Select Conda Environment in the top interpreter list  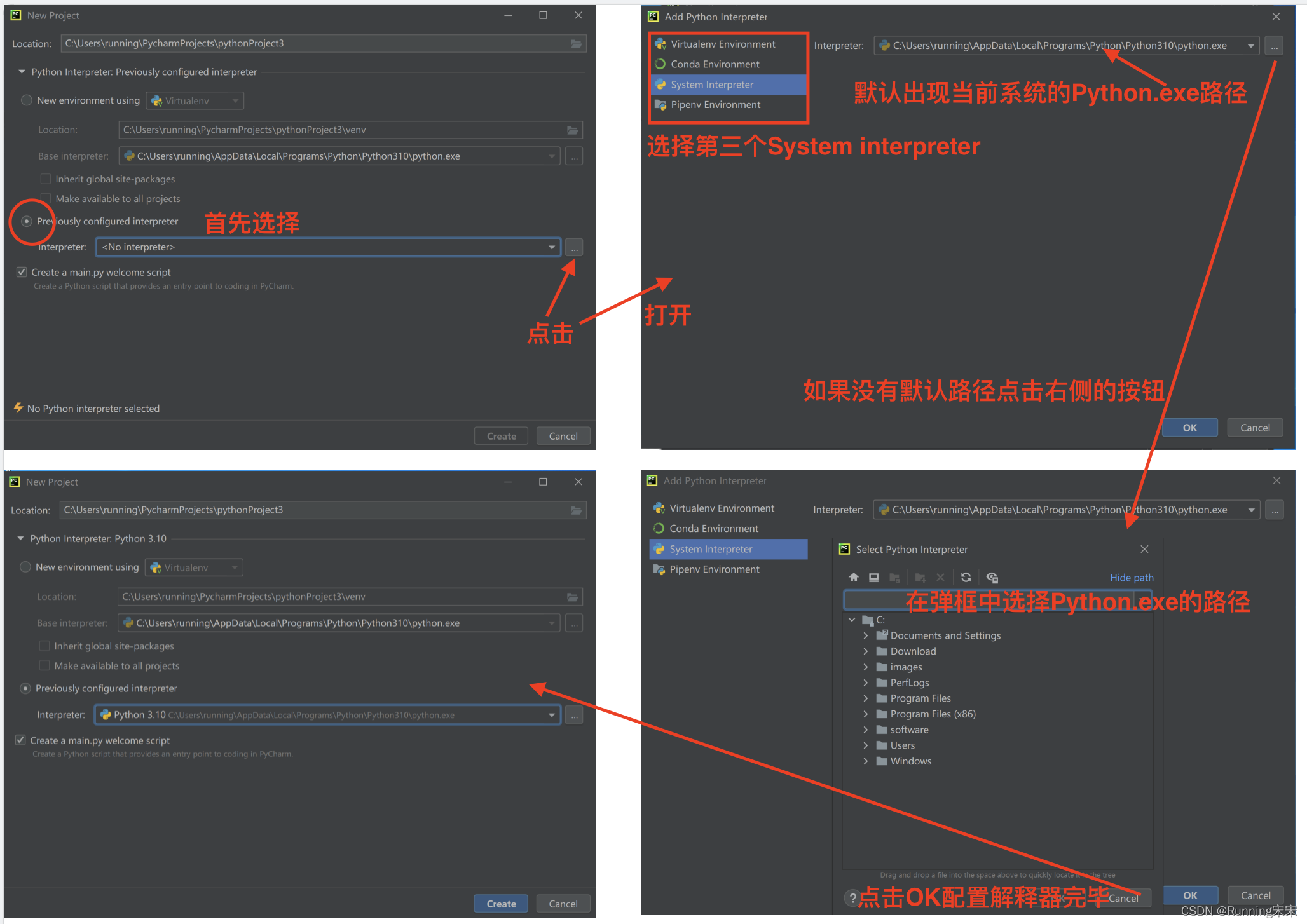(715, 64)
